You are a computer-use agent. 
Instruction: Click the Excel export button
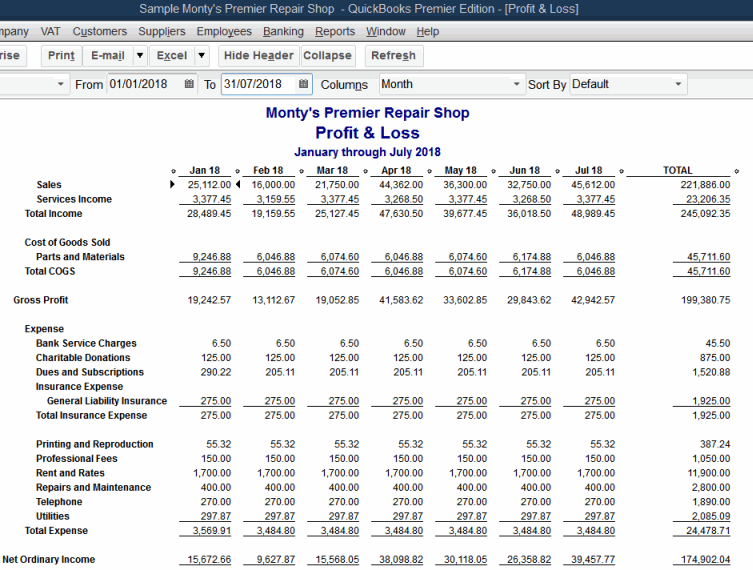click(172, 56)
